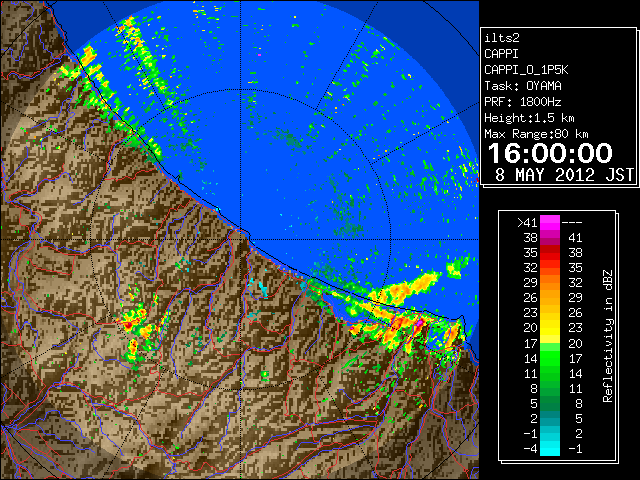Screen dimensions: 640x480
Task: Select the "8 MAY 2012 JST" date
Action: pos(564,175)
